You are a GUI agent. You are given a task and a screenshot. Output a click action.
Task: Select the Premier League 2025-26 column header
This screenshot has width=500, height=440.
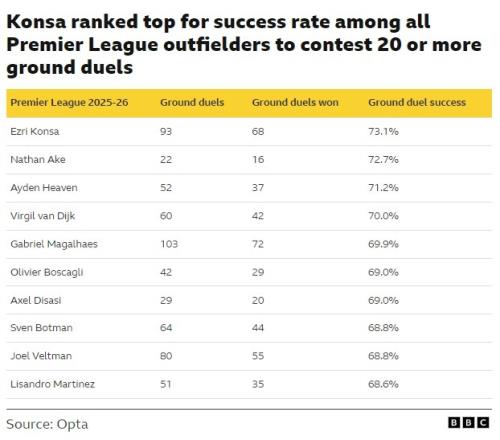pos(69,102)
